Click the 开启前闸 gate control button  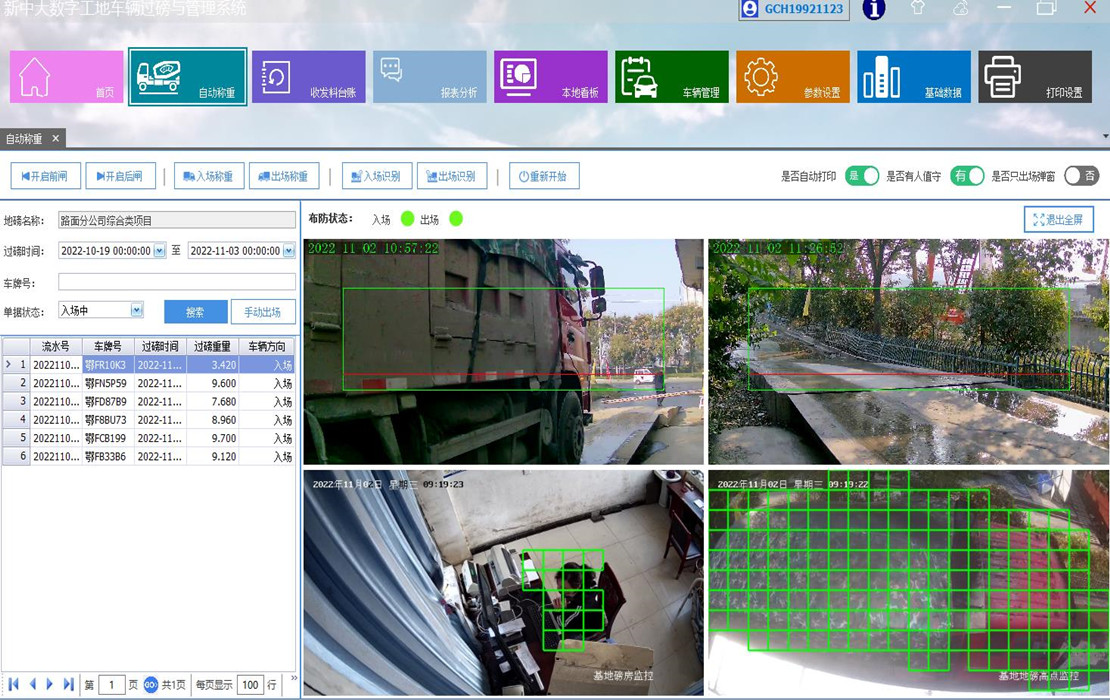point(43,175)
